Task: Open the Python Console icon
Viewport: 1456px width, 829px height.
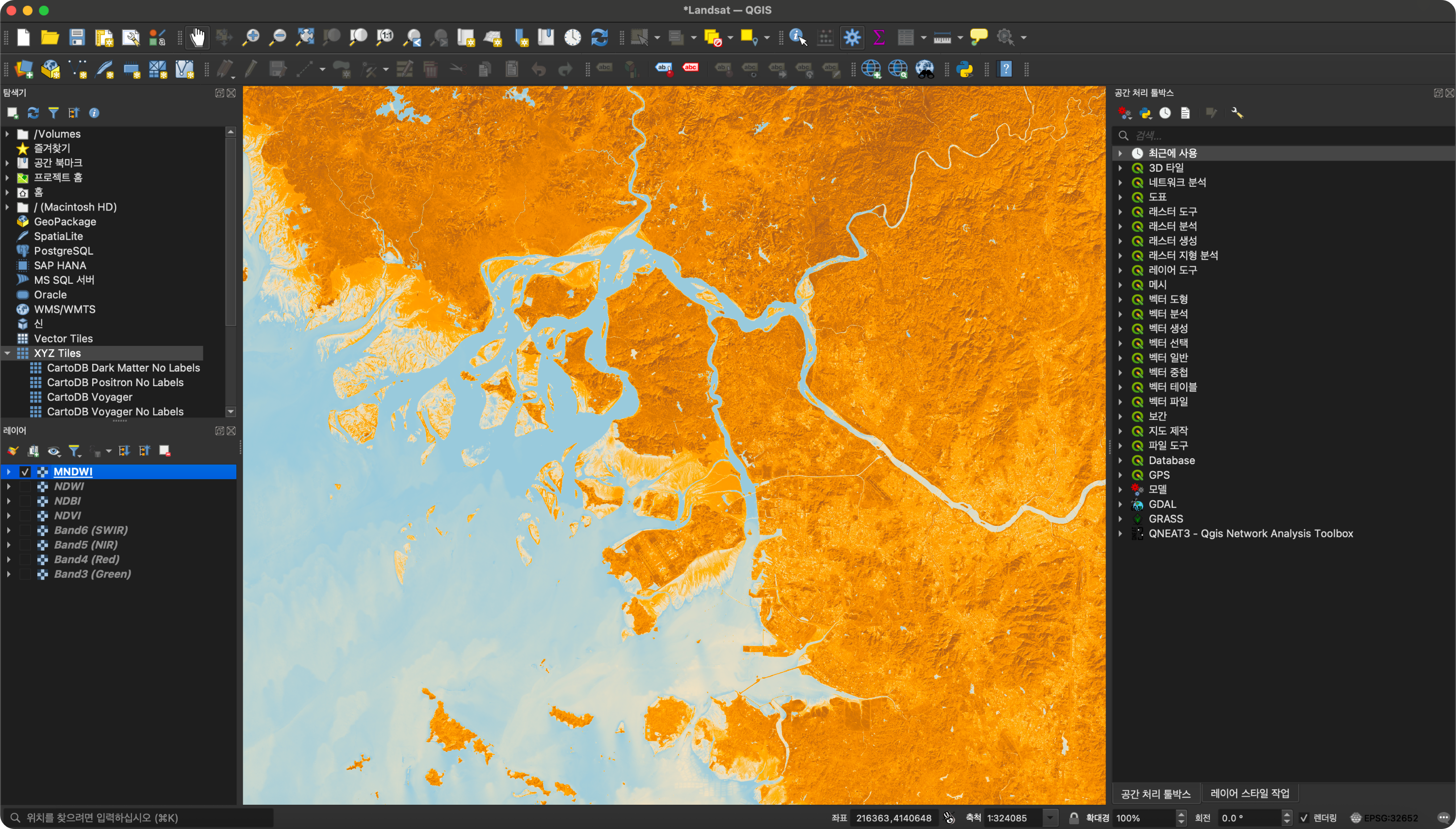Action: click(965, 69)
